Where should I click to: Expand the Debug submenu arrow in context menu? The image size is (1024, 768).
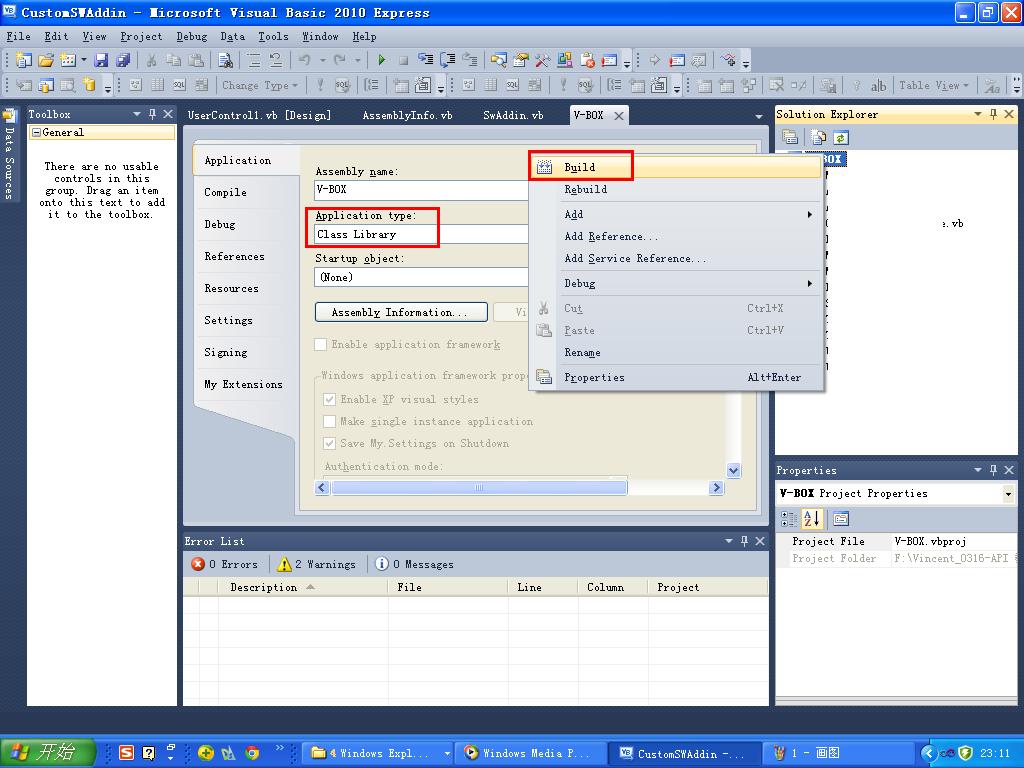point(810,283)
